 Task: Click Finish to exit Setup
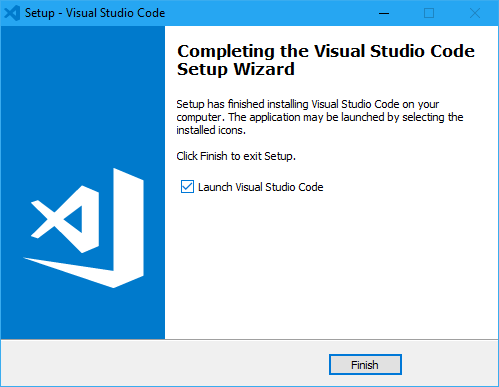tap(365, 365)
